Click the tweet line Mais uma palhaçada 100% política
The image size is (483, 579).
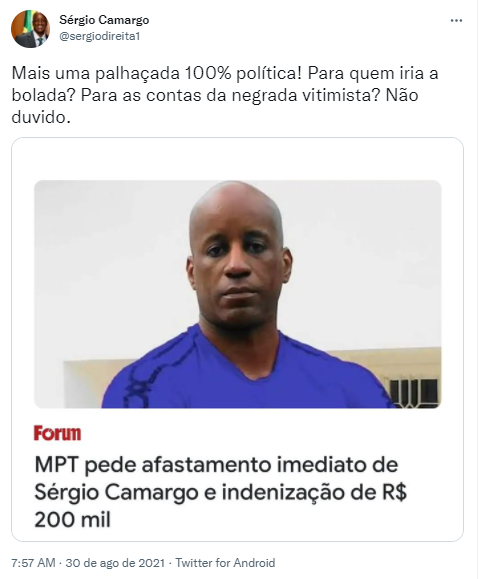tap(157, 73)
